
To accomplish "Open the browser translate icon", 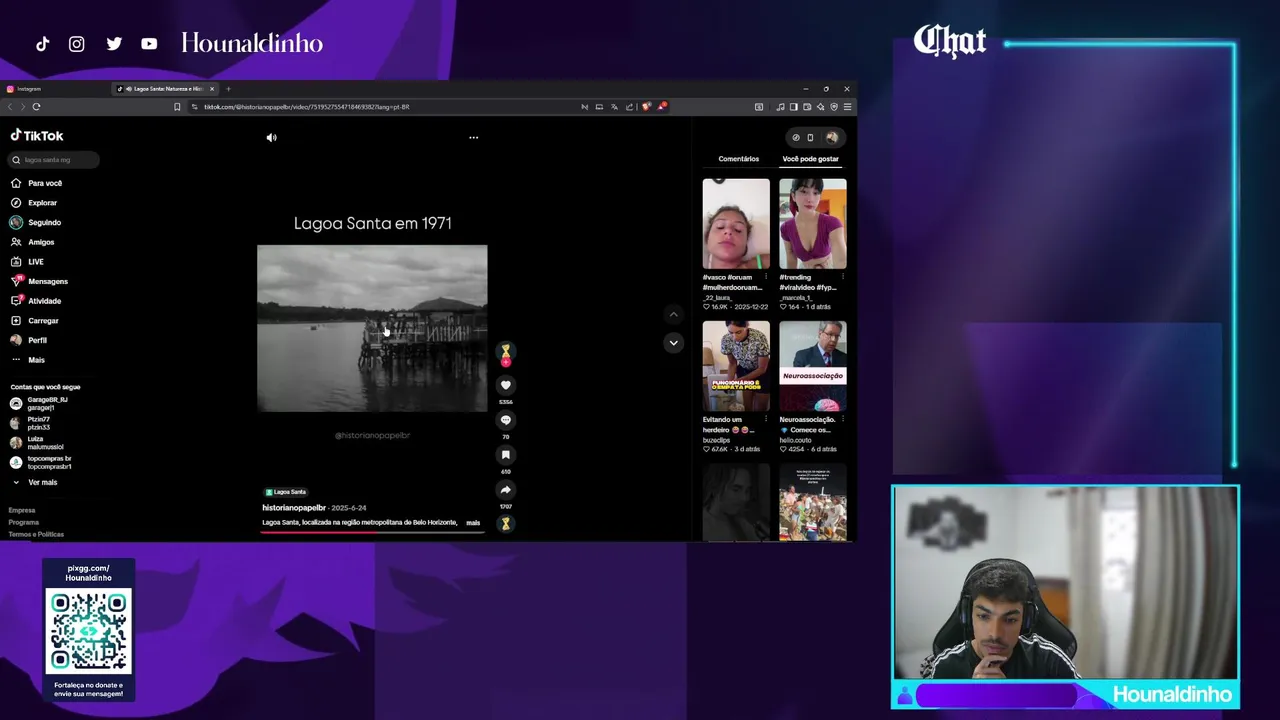I will pos(614,107).
